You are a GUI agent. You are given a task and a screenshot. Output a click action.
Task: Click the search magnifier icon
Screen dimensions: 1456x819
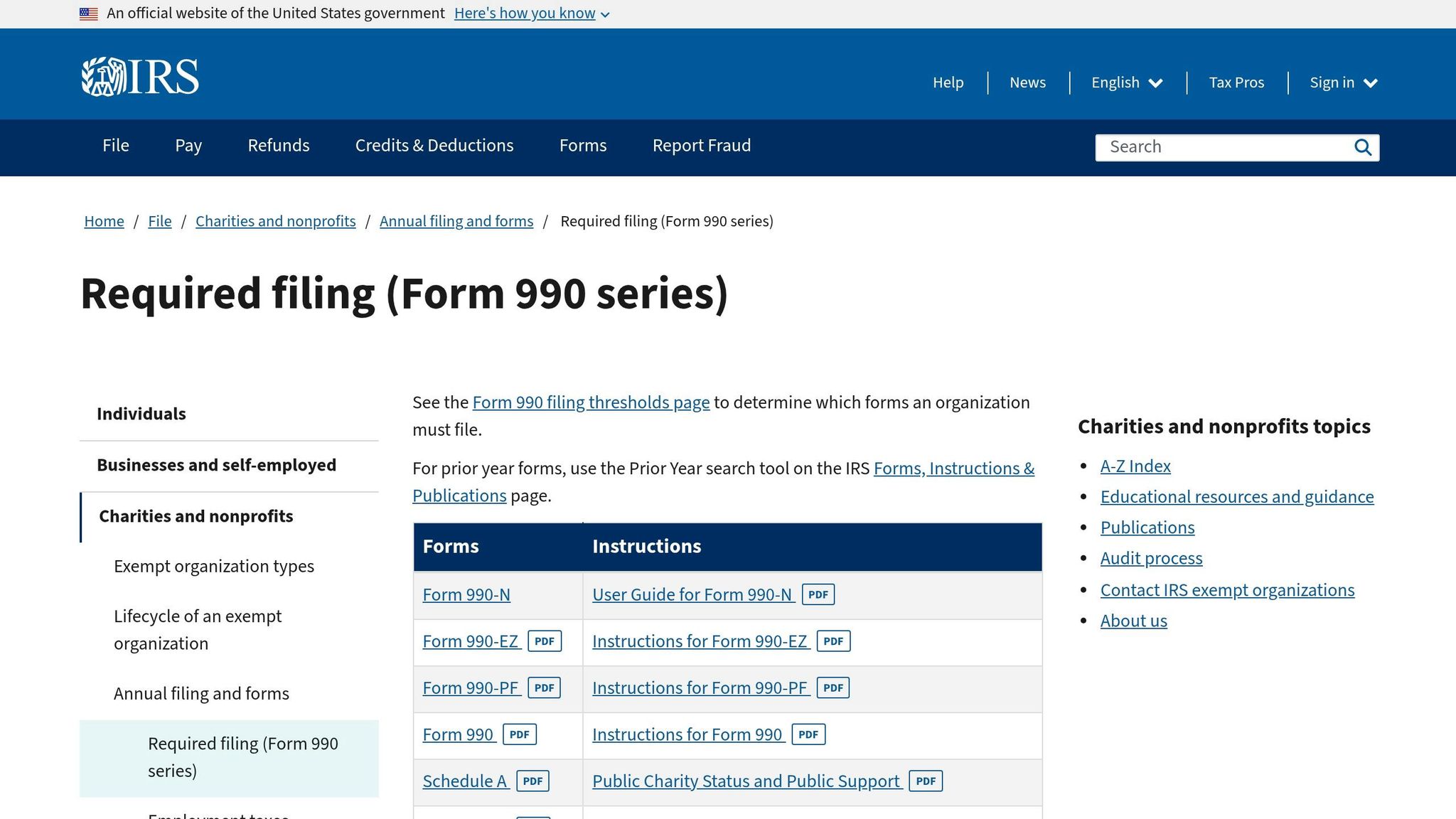point(1362,147)
